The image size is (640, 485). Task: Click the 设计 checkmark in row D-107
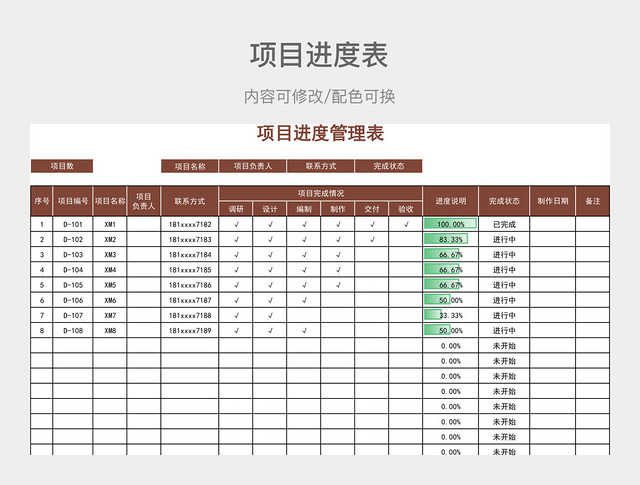[270, 316]
